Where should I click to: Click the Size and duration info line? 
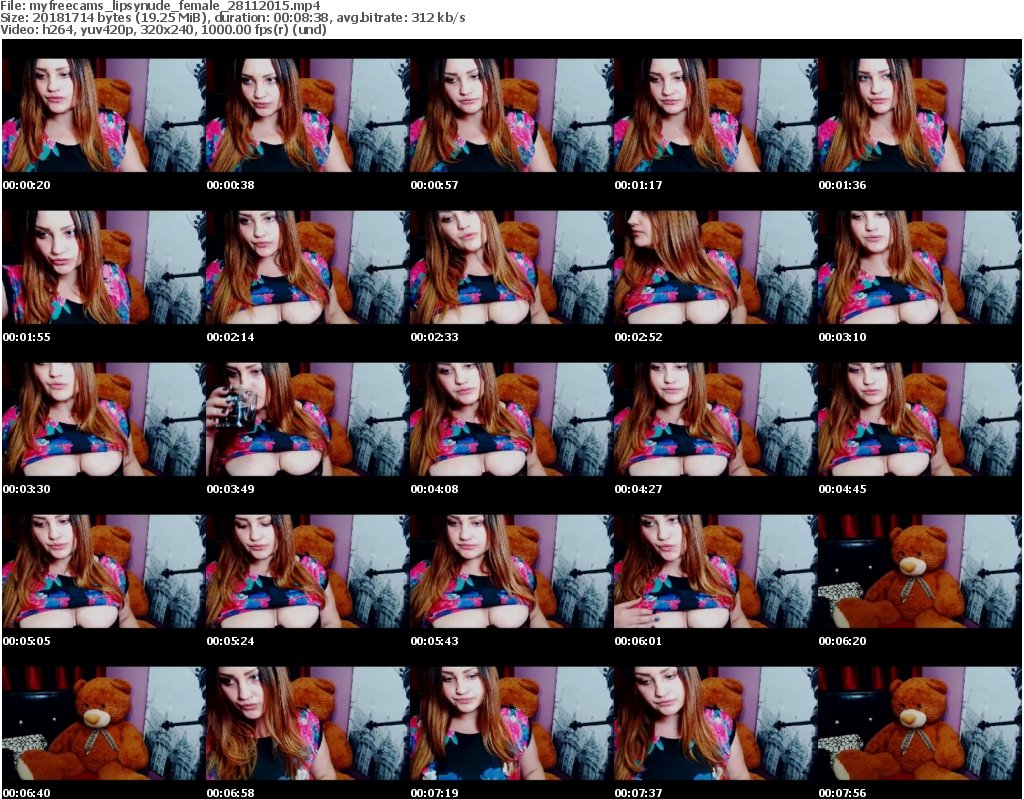click(232, 18)
